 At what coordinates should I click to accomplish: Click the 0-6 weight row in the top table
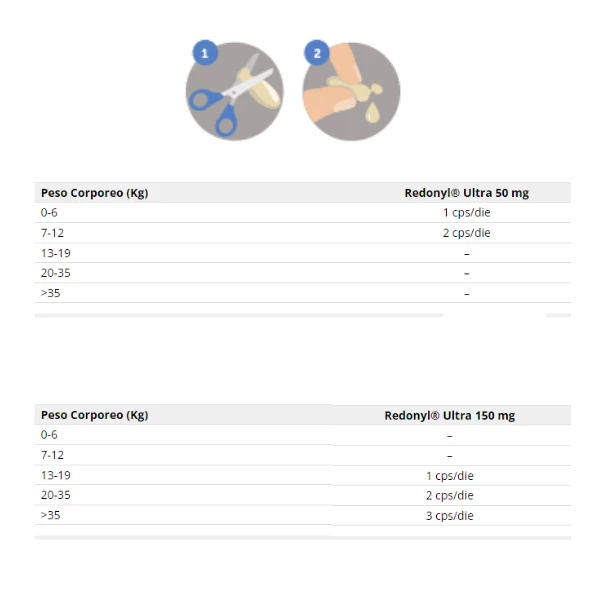point(49,213)
